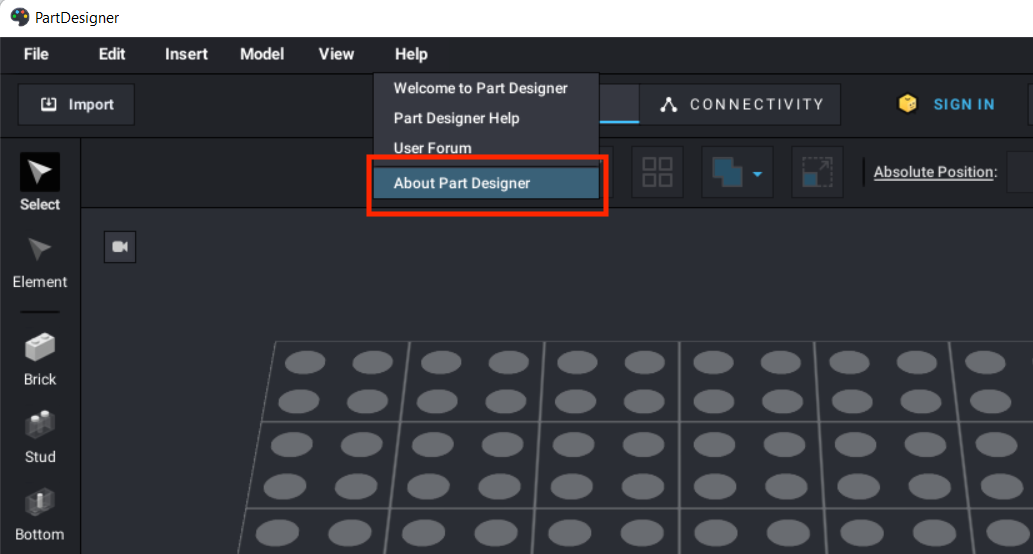Image resolution: width=1033 pixels, height=554 pixels.
Task: Open the Model menu
Action: [x=262, y=54]
